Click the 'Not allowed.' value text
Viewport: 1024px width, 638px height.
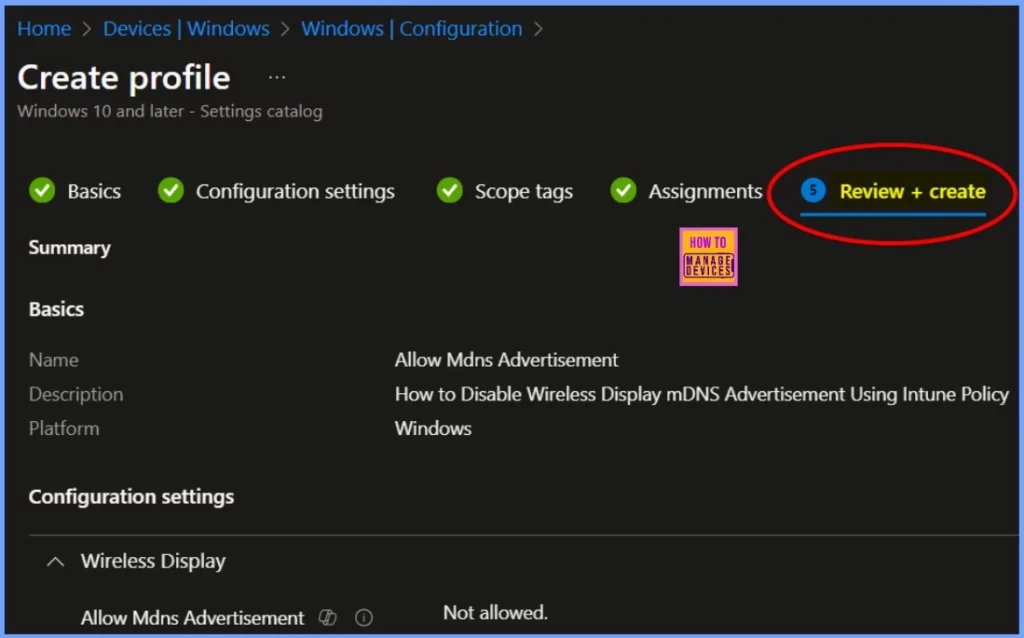click(x=495, y=613)
